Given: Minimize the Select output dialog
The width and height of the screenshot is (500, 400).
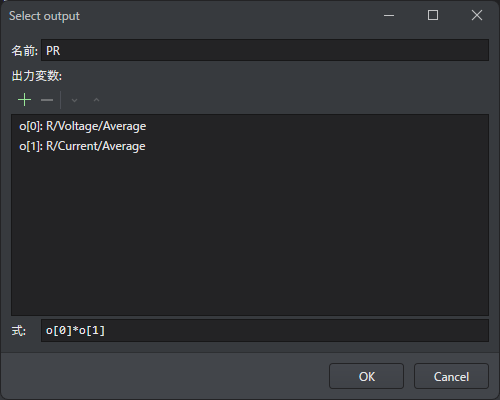Looking at the screenshot, I should tap(389, 15).
